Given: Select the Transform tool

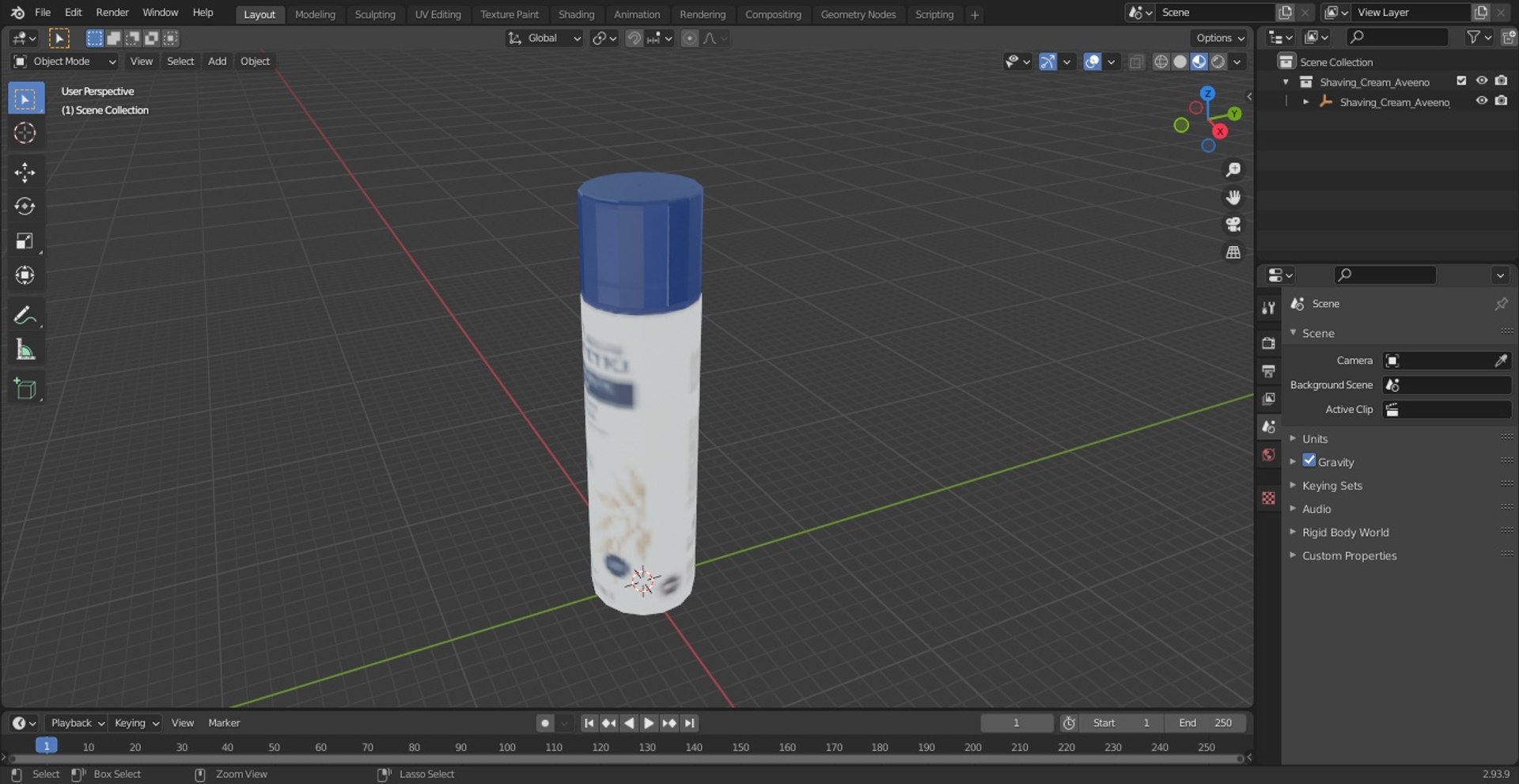Looking at the screenshot, I should click(x=25, y=275).
